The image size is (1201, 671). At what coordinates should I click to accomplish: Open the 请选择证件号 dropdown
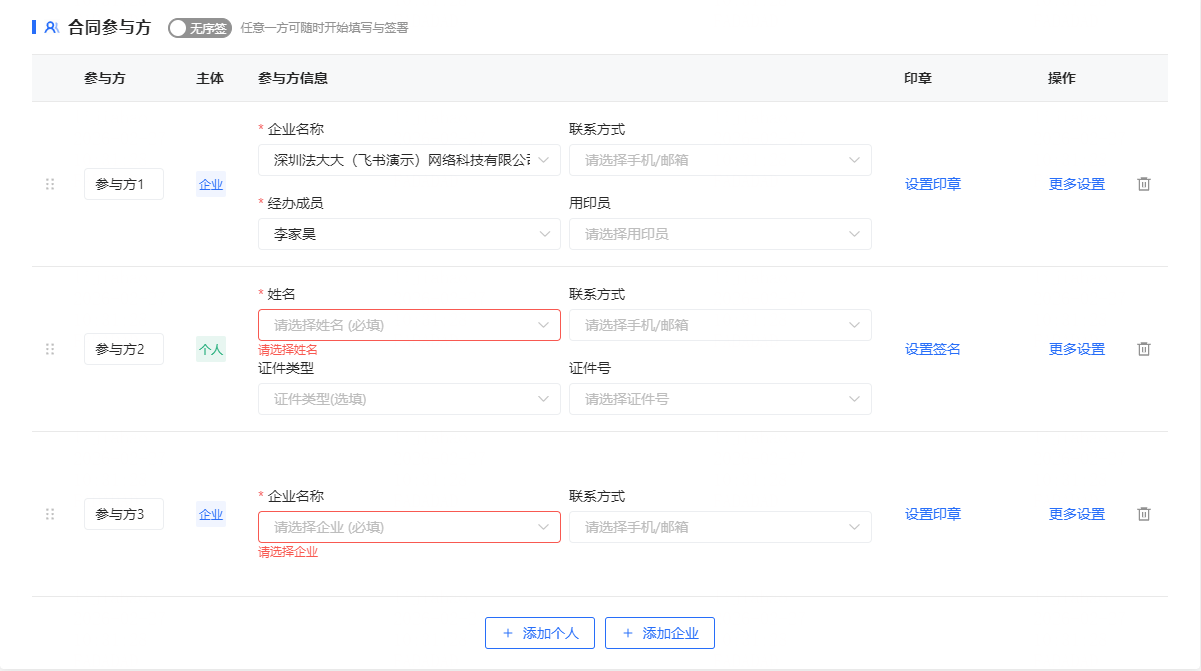[x=720, y=399]
